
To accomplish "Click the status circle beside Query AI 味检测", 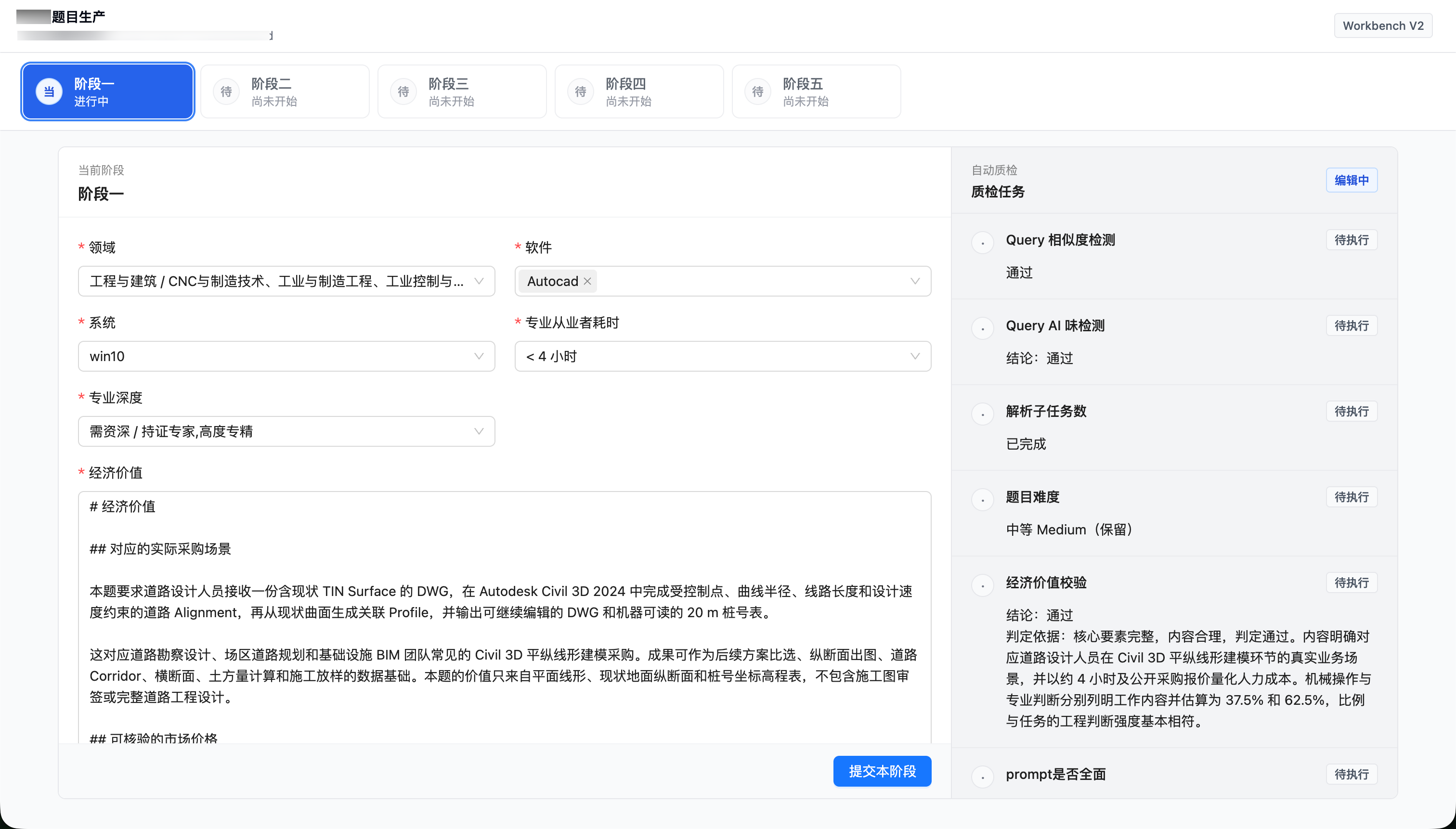I will (x=982, y=328).
